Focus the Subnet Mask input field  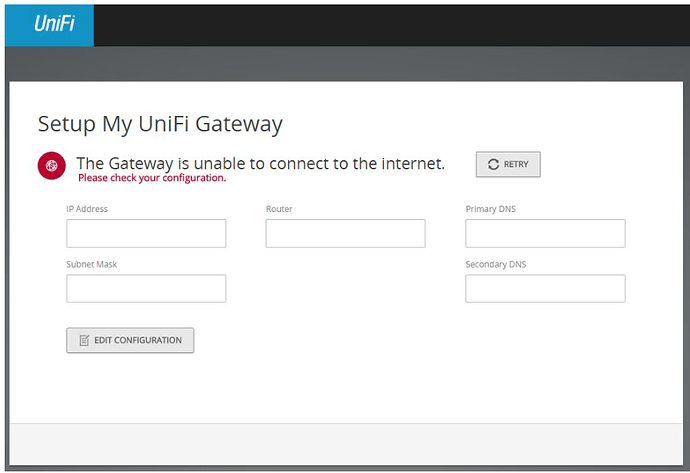[146, 289]
